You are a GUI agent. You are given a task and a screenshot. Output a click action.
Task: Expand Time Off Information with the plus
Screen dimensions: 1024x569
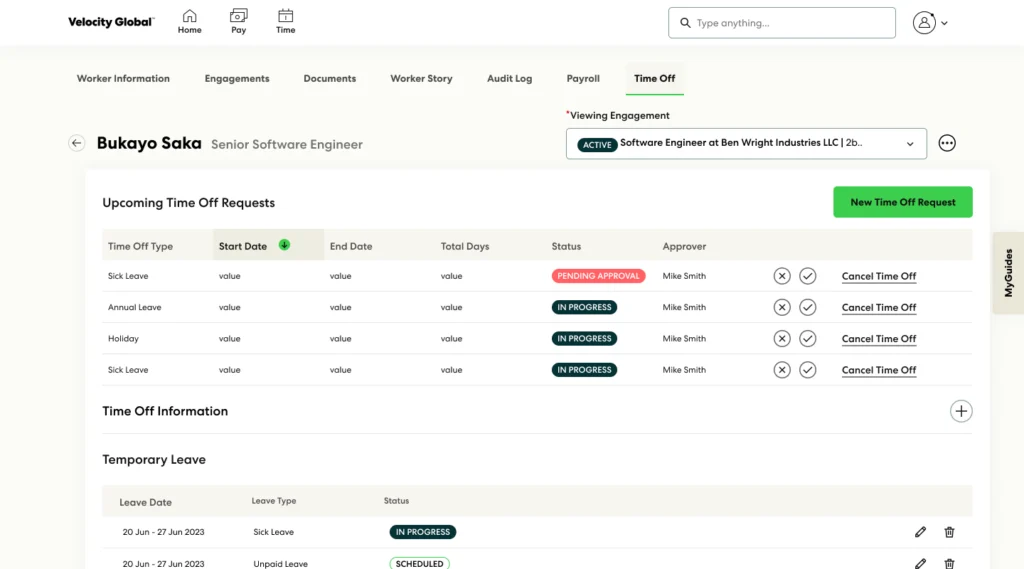click(961, 411)
